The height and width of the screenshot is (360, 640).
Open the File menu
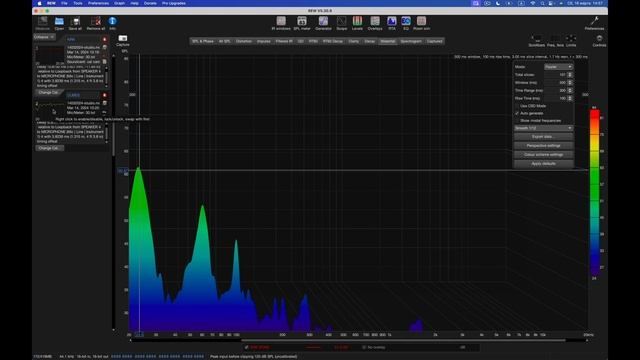coord(64,3)
